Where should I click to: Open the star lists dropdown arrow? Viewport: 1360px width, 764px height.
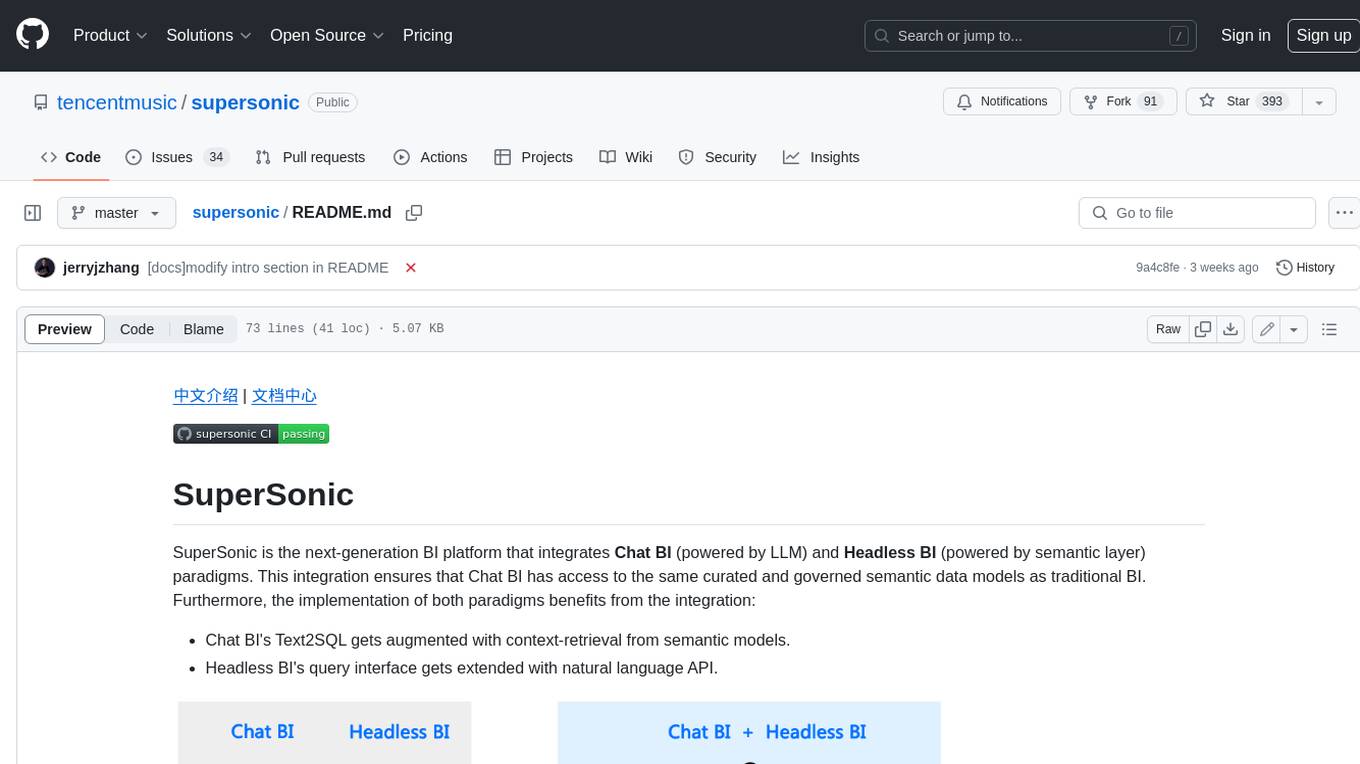click(x=1319, y=102)
